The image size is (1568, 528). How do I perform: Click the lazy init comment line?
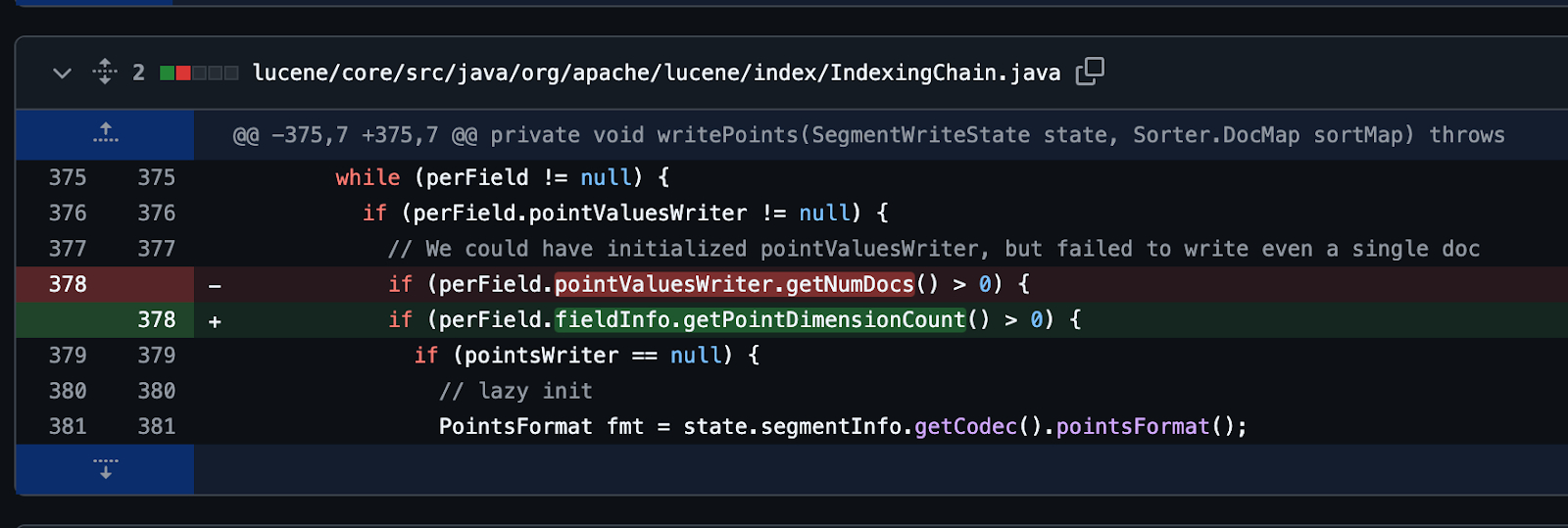coord(515,391)
